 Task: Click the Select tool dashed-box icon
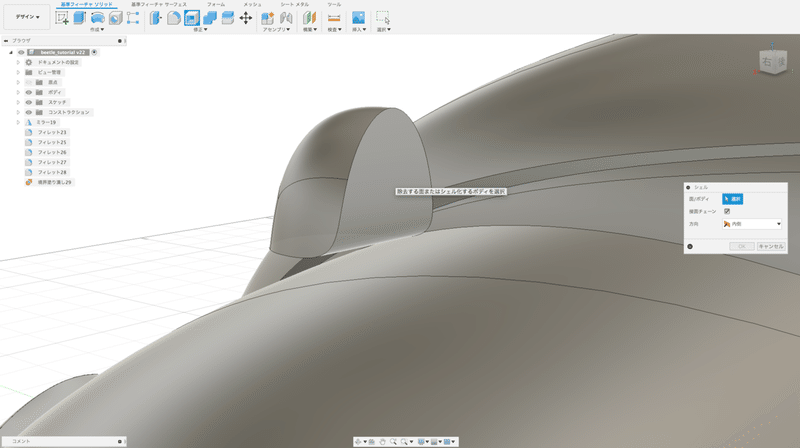point(383,18)
